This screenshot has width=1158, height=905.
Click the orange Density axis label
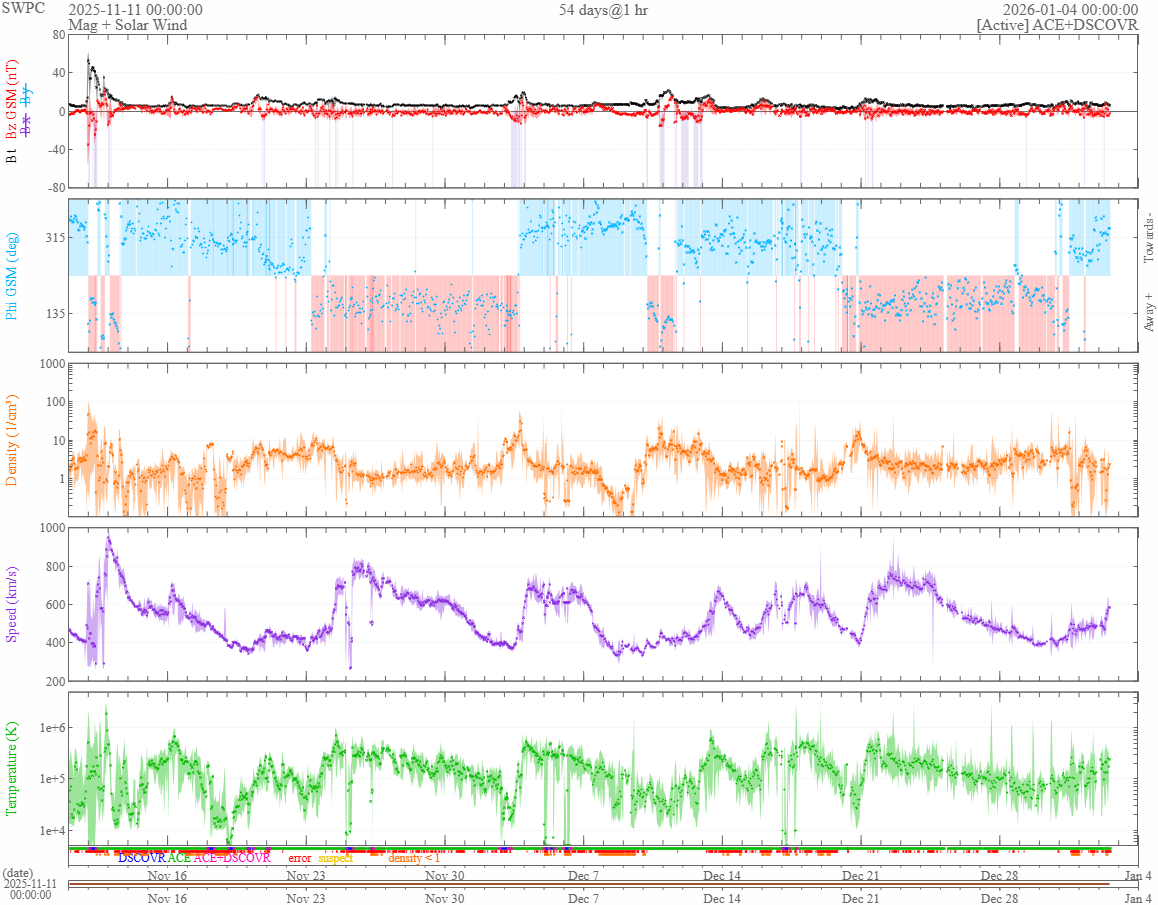point(13,439)
